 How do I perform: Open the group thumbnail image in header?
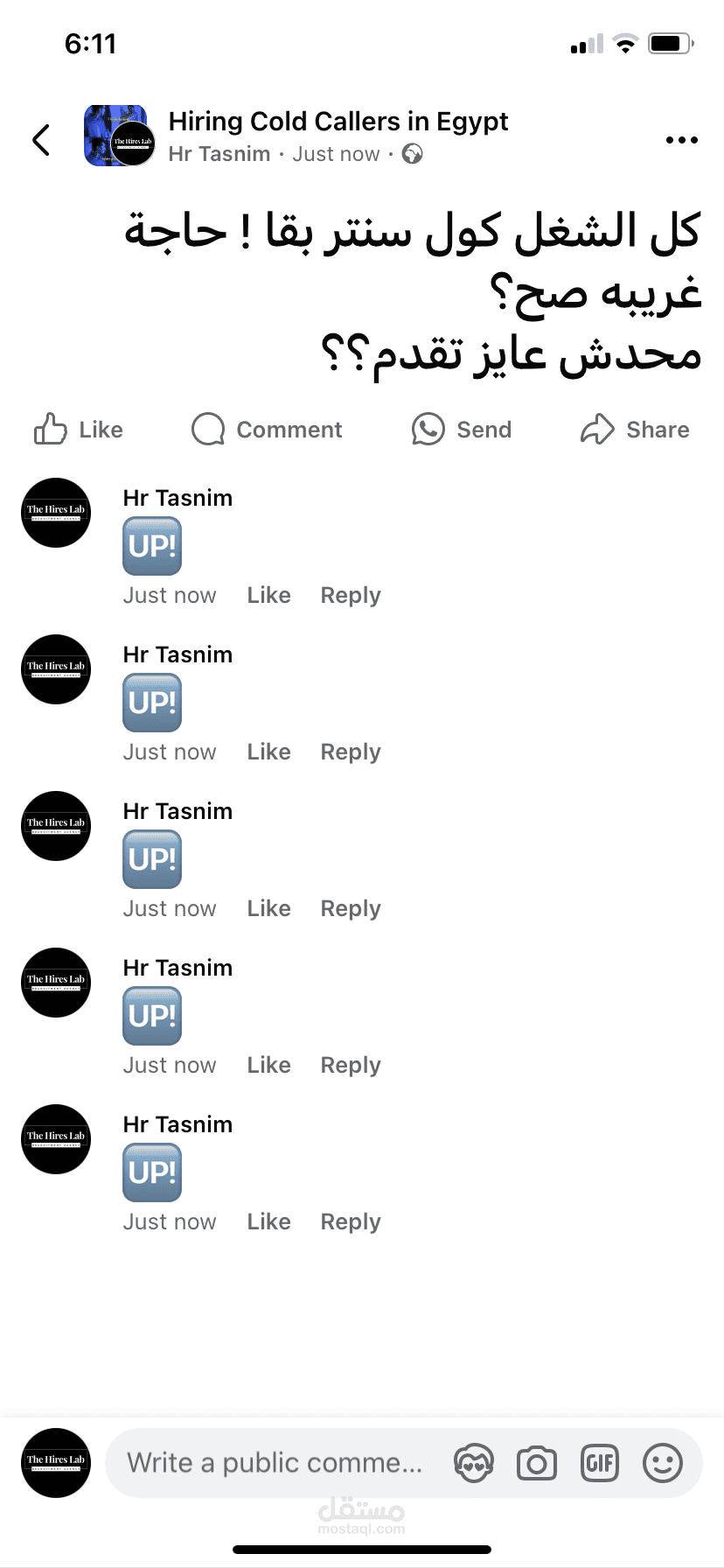pos(119,136)
